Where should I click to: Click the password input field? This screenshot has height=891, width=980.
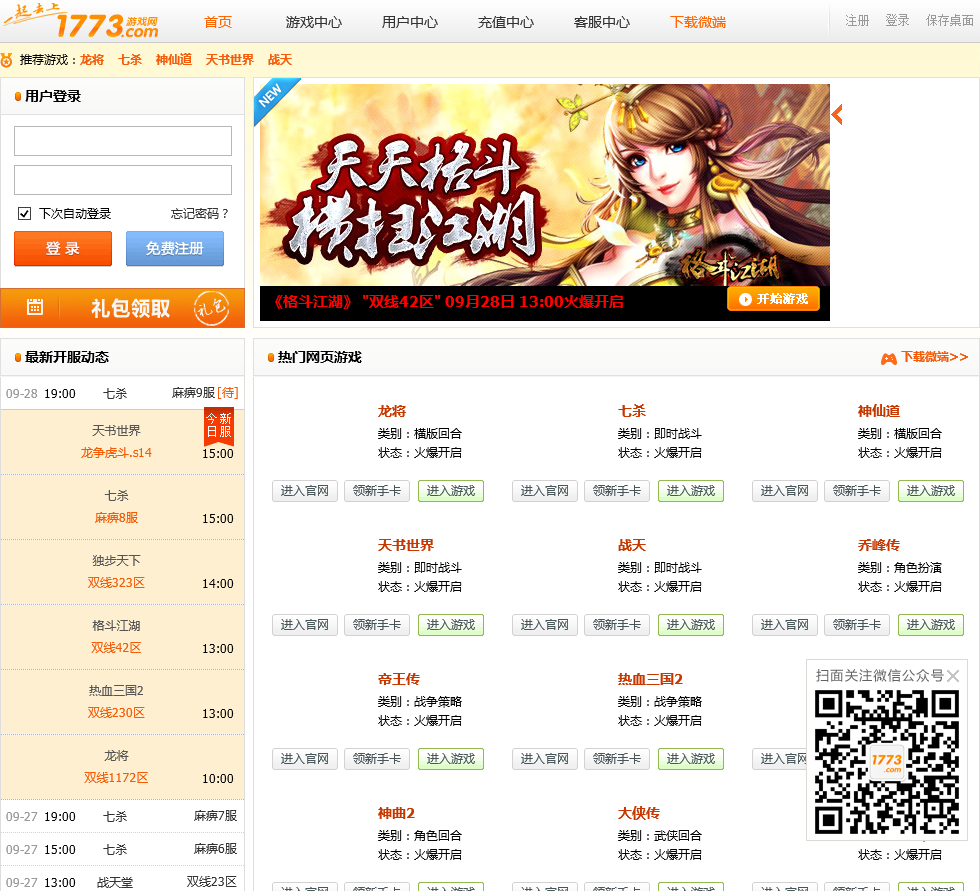[x=123, y=180]
